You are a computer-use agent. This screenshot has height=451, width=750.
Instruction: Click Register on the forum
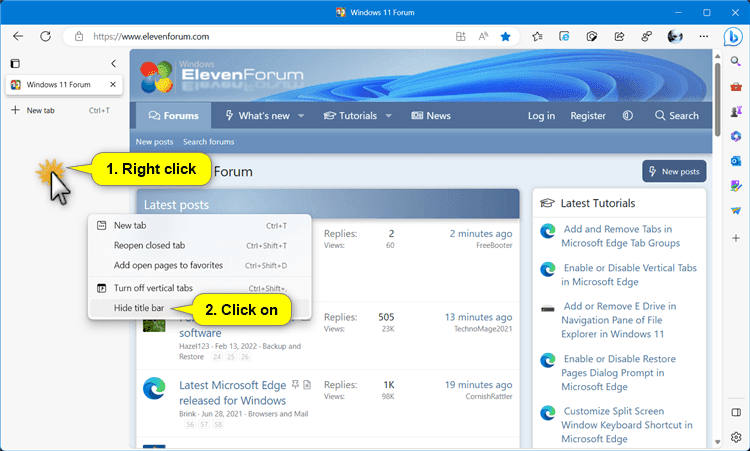588,116
